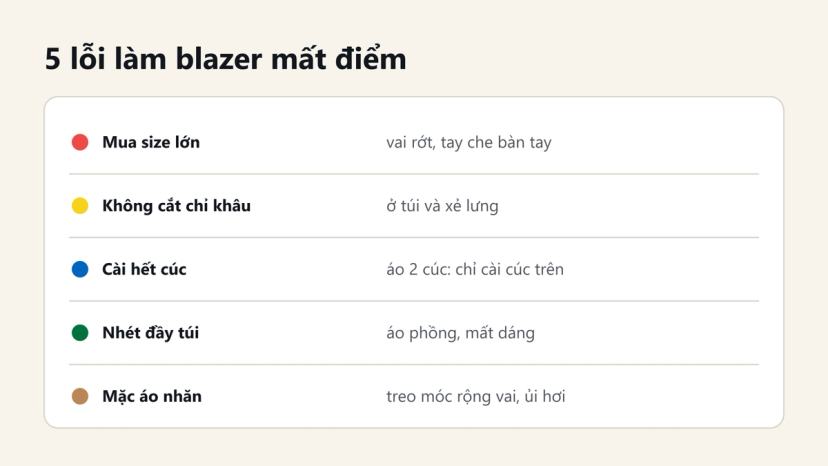This screenshot has height=466, width=828.
Task: Click description 'treo móc rộng vai, ủi hơi'
Action: (476, 396)
